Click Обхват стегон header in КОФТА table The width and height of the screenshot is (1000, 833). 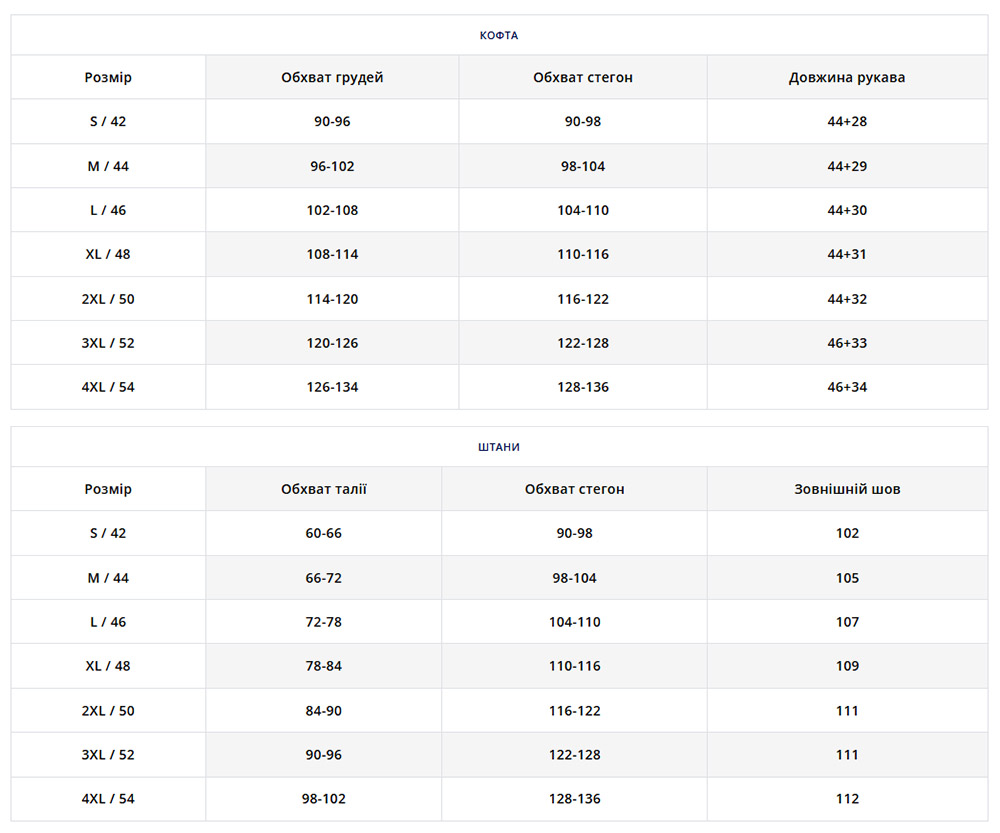583,77
